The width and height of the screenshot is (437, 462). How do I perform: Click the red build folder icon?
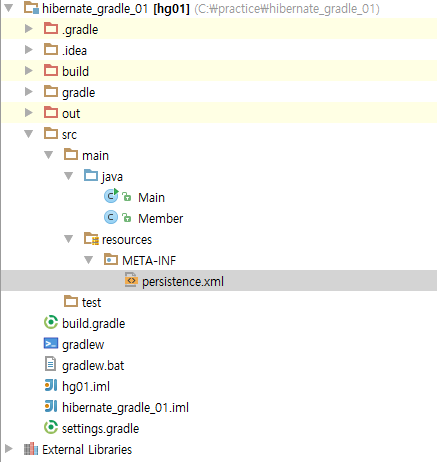click(51, 71)
